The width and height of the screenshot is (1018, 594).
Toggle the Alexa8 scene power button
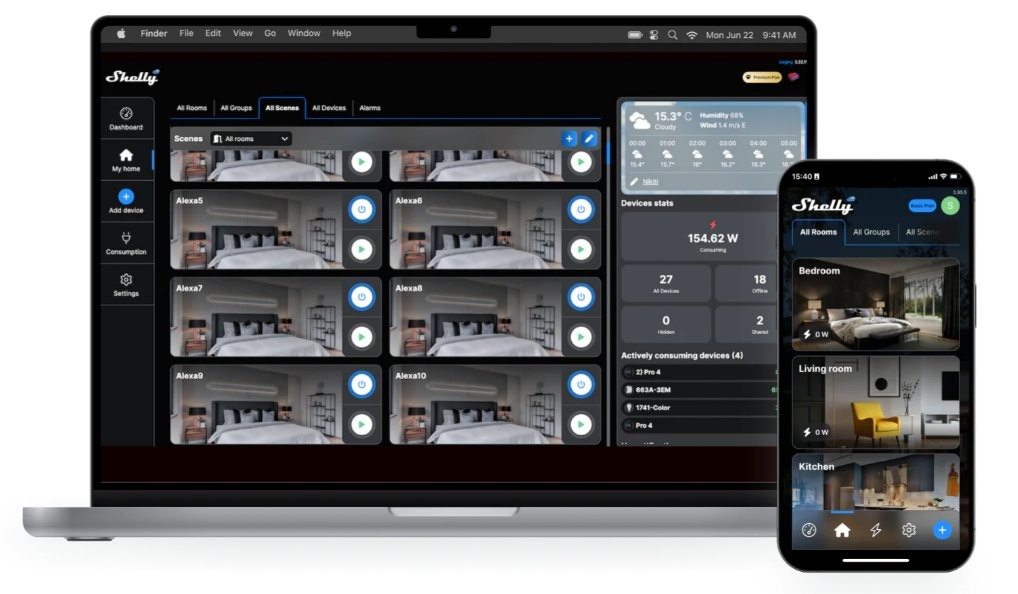(581, 297)
